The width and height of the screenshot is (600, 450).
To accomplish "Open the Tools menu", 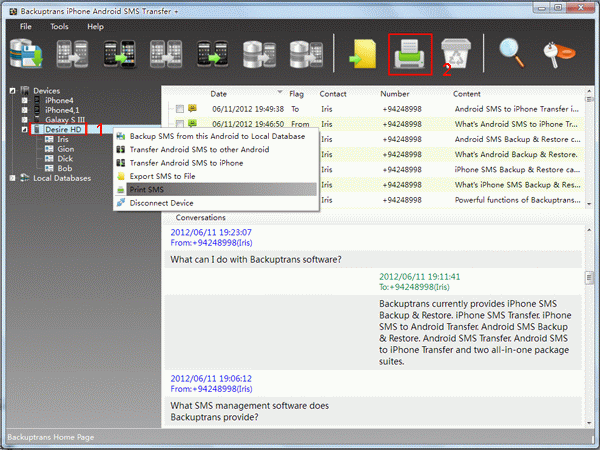I will click(59, 26).
